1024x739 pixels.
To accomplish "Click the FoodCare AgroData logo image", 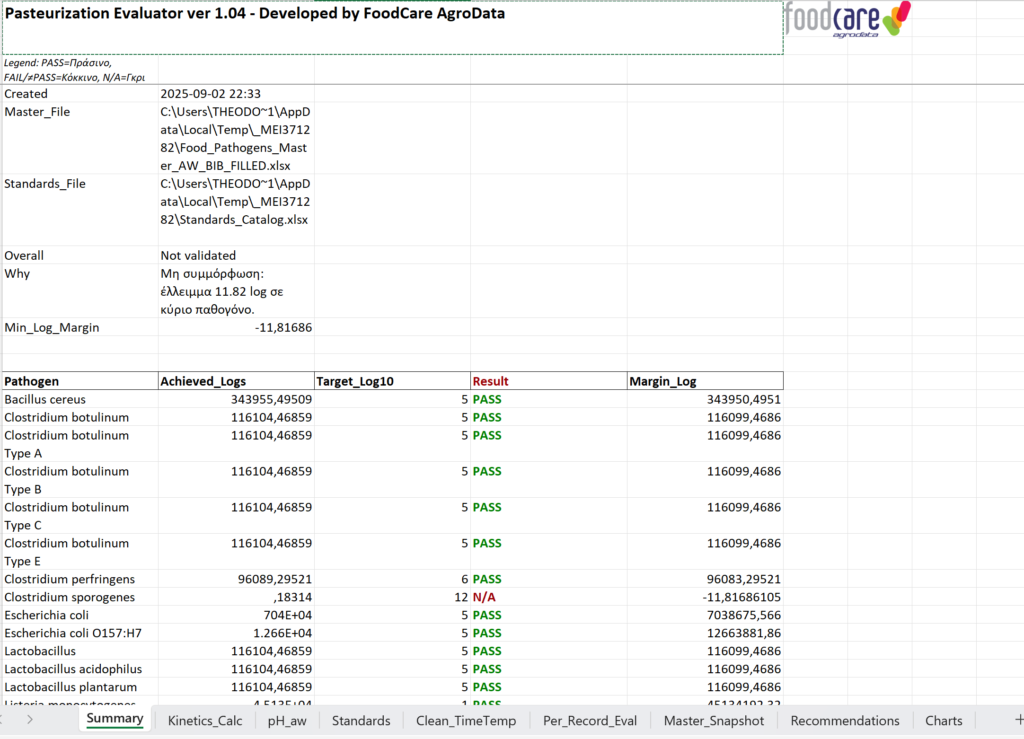I will point(847,20).
